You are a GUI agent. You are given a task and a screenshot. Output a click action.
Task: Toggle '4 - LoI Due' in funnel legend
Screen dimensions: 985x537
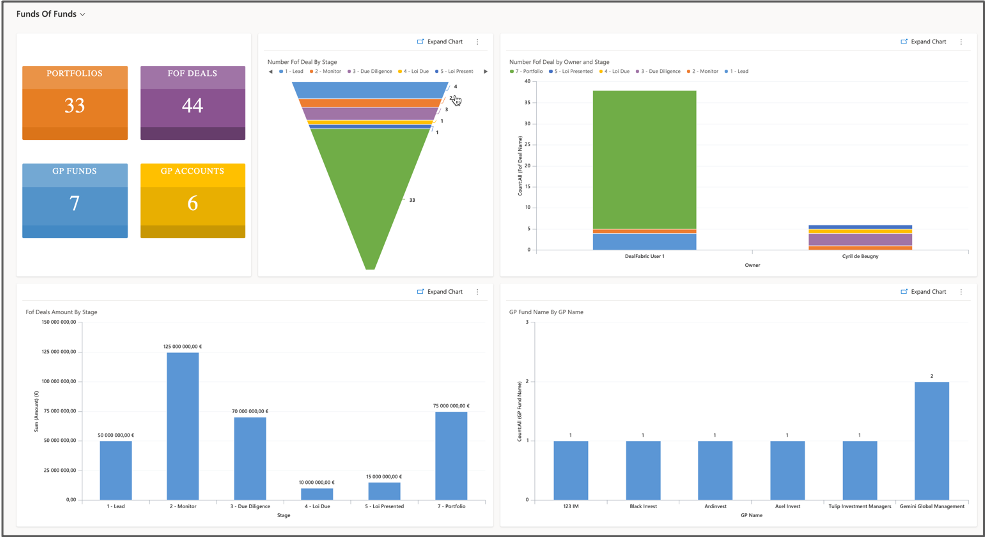coord(413,72)
